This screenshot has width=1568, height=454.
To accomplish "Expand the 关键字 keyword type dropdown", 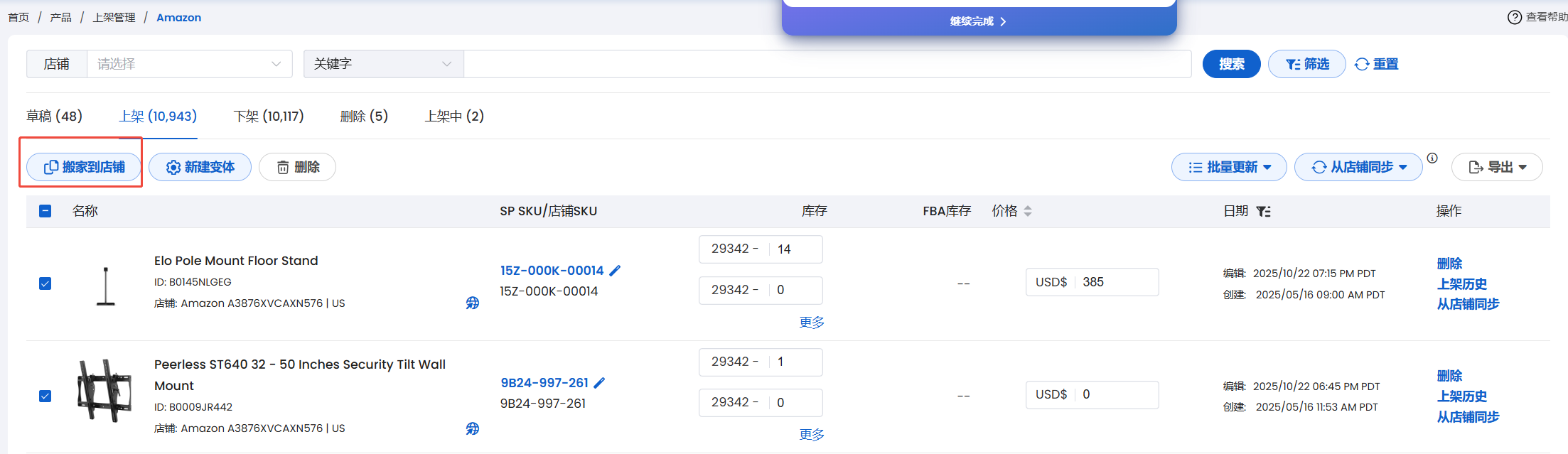I will tap(383, 64).
